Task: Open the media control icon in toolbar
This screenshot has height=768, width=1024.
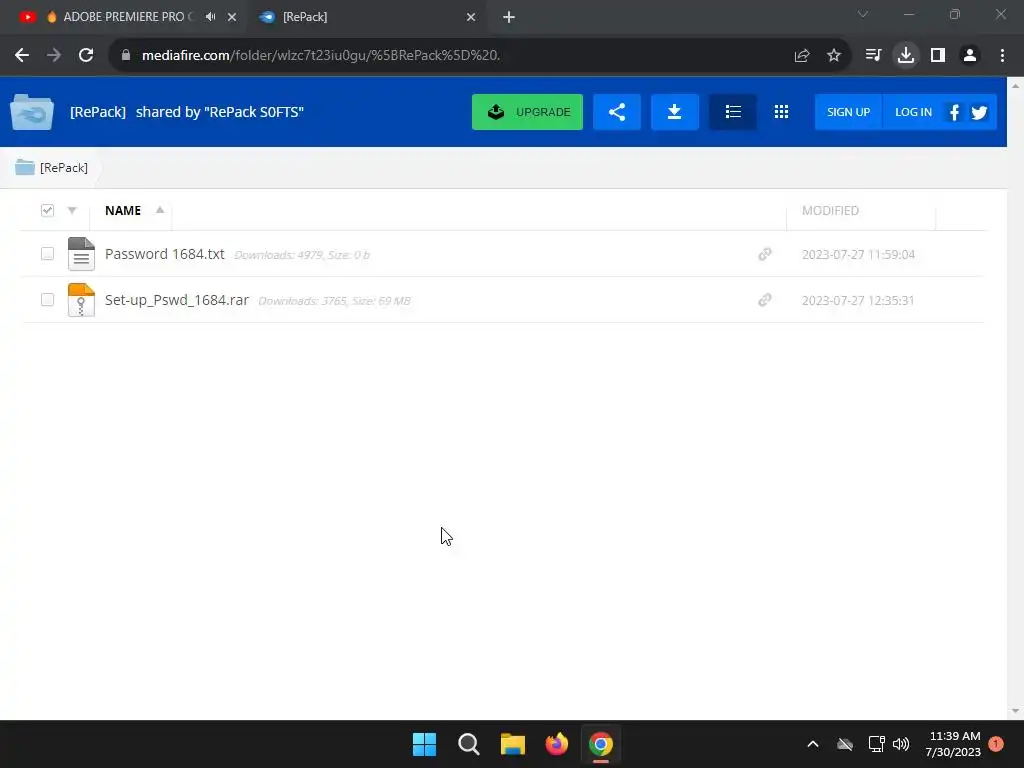Action: [873, 56]
